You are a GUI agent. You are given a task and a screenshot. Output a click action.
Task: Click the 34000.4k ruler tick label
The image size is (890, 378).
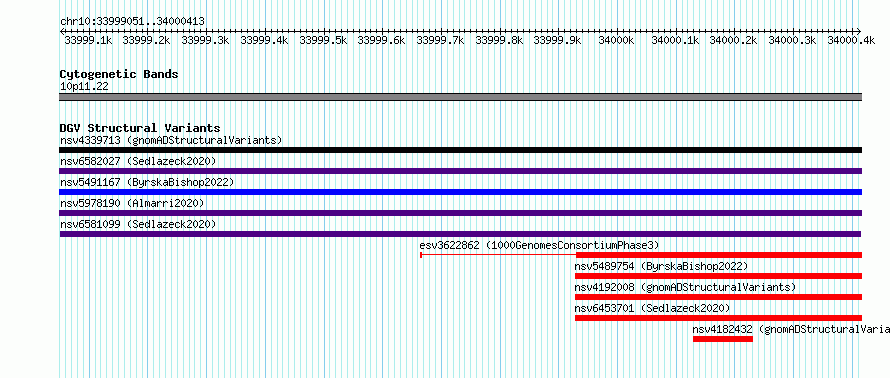point(850,40)
